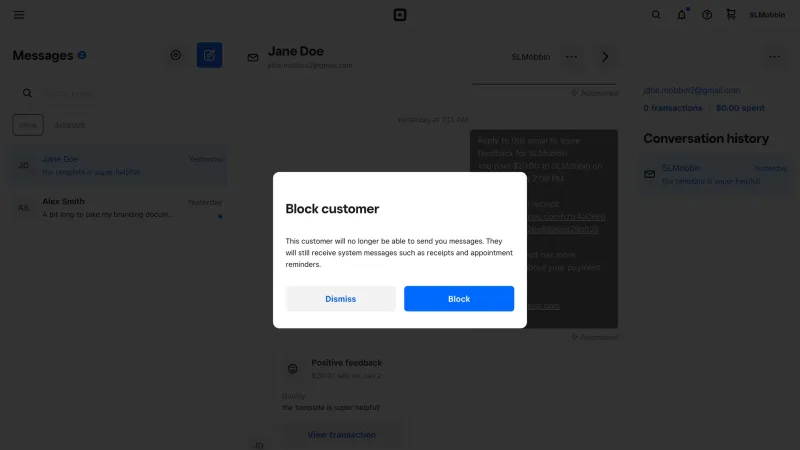Click the Block customer dialog title
Viewport: 800px width, 450px height.
point(332,209)
